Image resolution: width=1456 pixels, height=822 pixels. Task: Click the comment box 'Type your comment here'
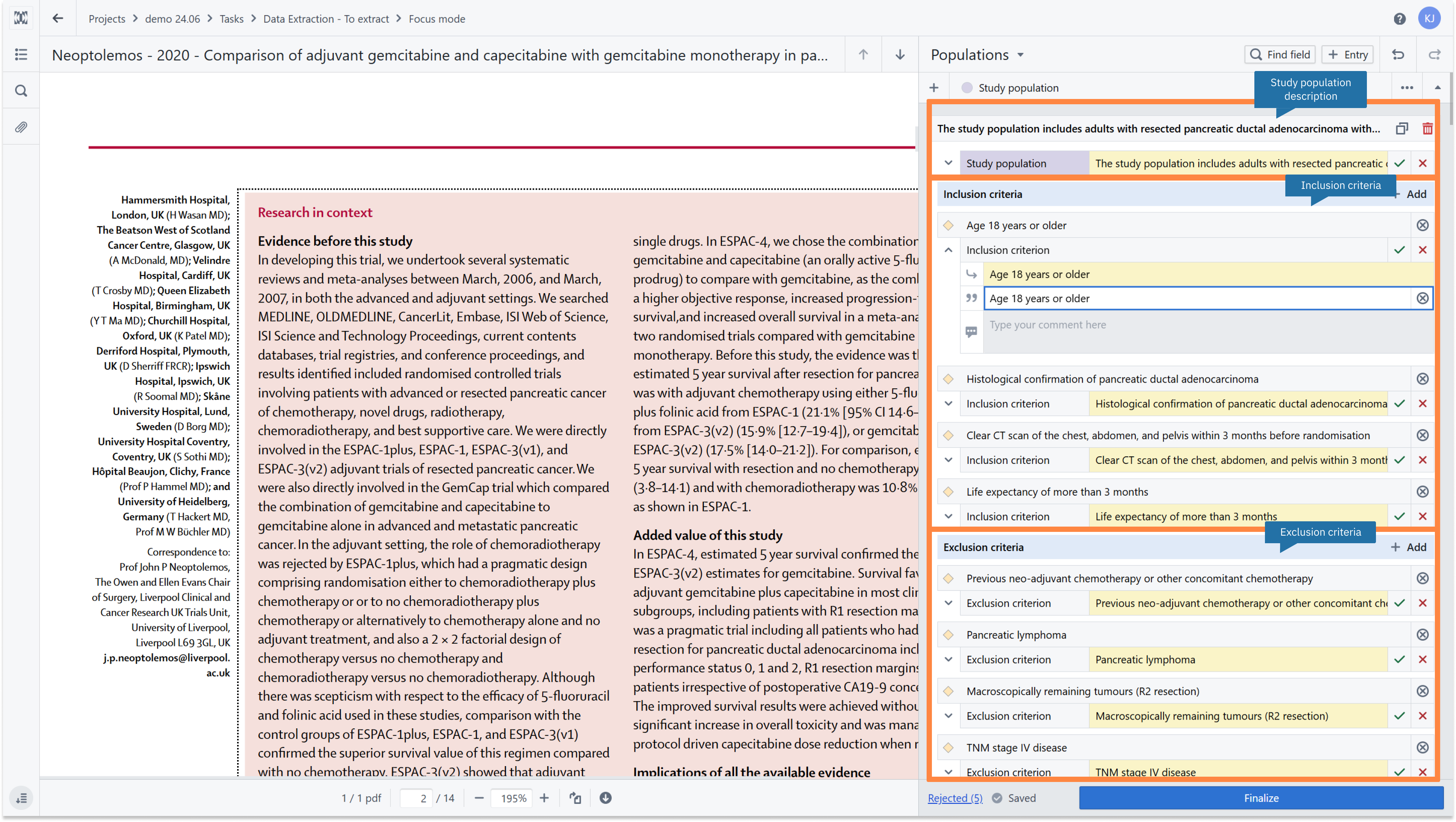(1208, 332)
